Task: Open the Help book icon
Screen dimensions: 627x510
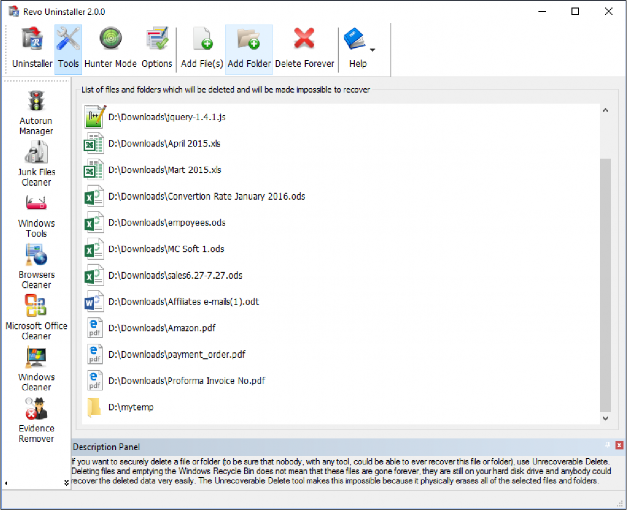Action: (354, 39)
